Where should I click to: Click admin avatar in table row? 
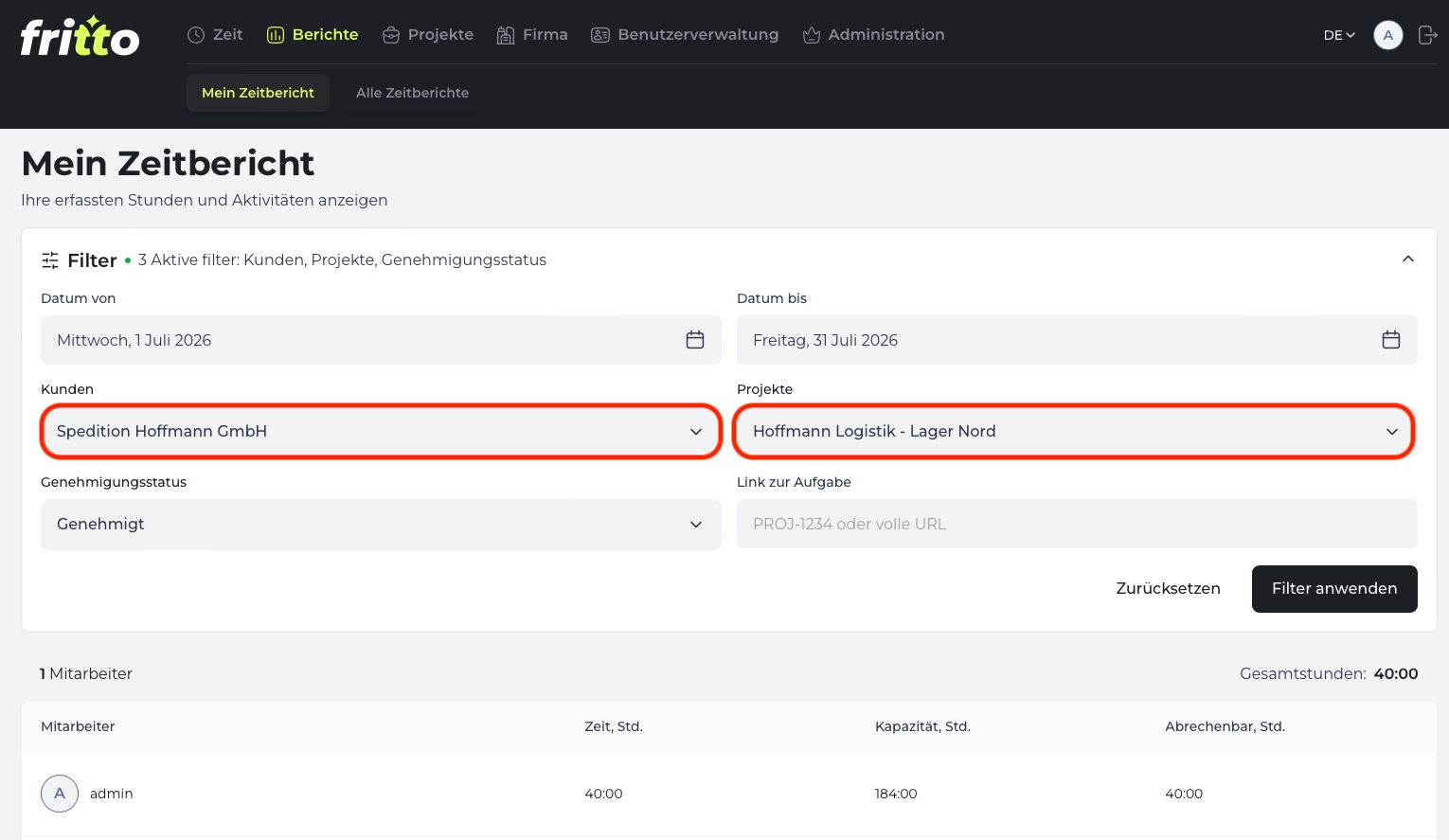point(60,794)
